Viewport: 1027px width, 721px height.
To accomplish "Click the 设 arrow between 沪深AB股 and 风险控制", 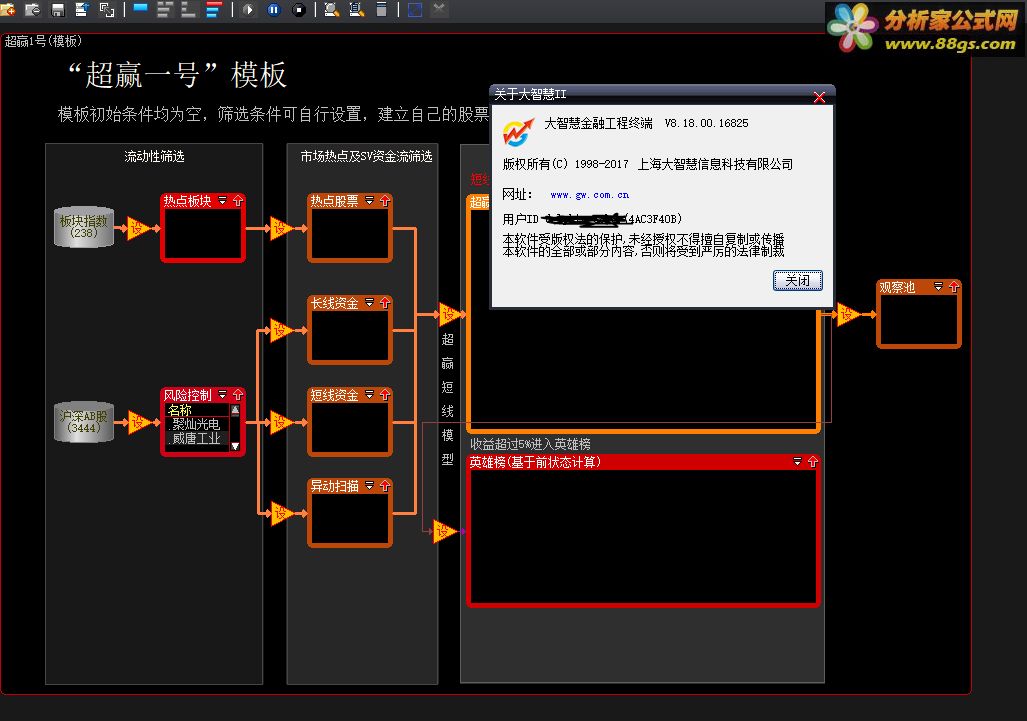I will click(138, 422).
